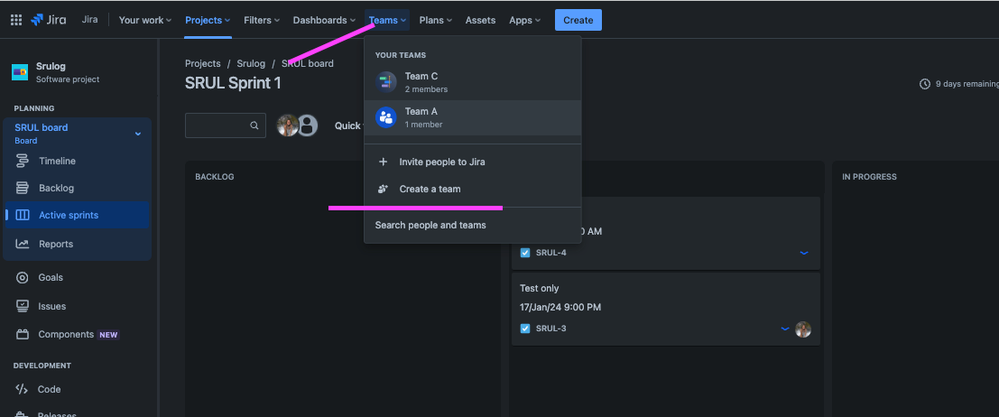Open the Srulog breadcrumb link
Image resolution: width=999 pixels, height=417 pixels.
pyautogui.click(x=251, y=64)
